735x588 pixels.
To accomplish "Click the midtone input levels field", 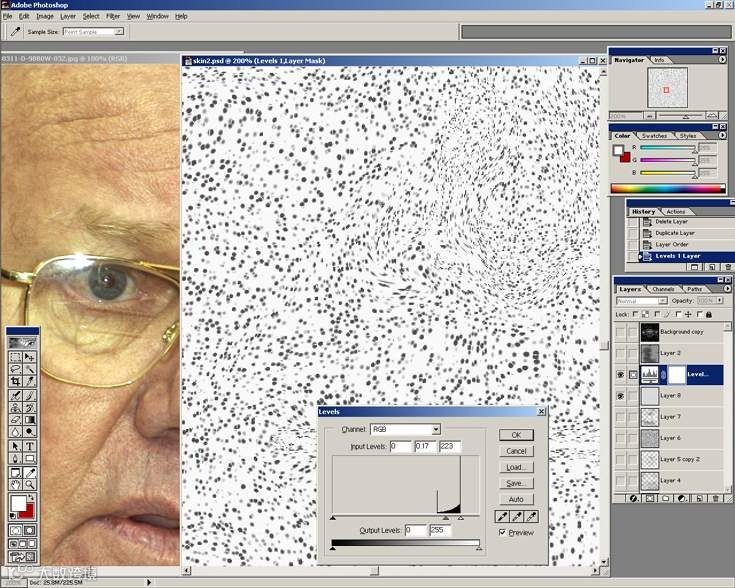I will [x=425, y=446].
